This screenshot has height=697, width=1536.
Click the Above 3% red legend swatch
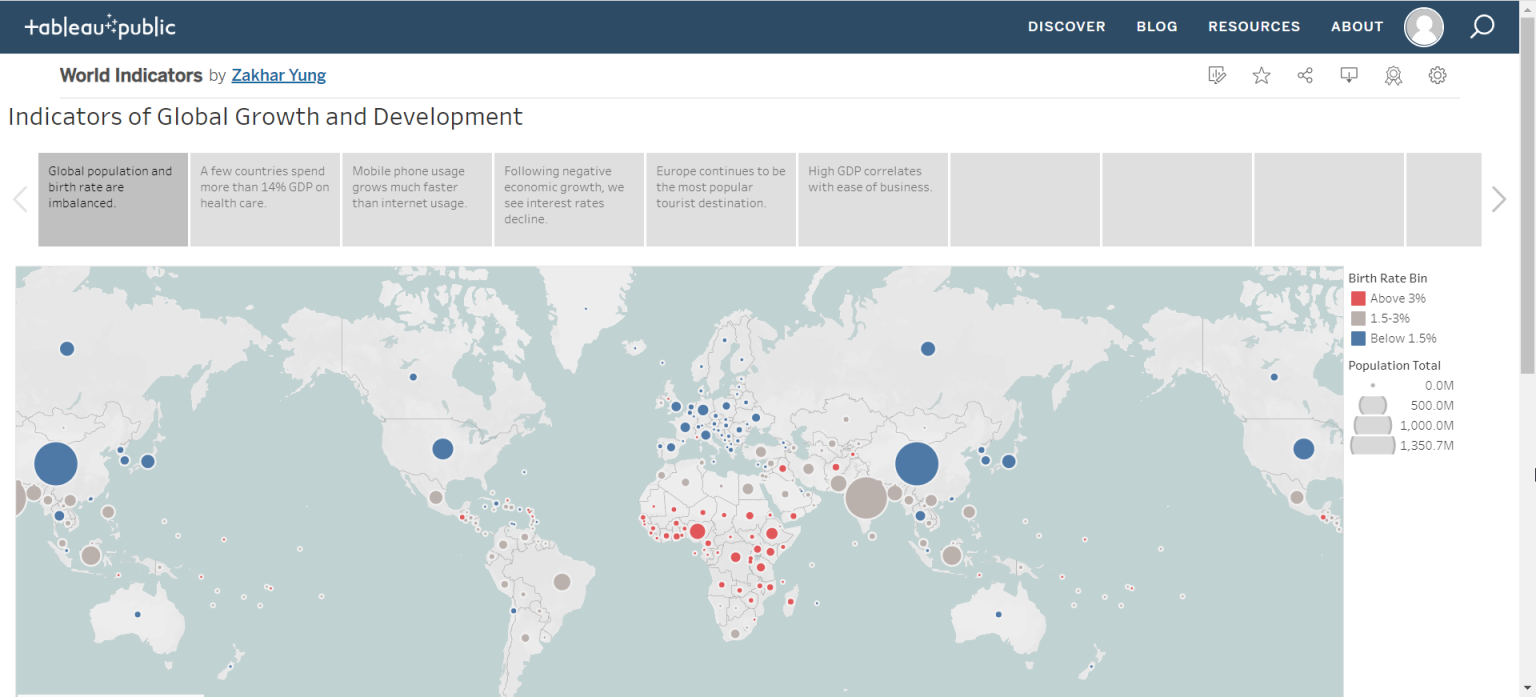(x=1358, y=298)
